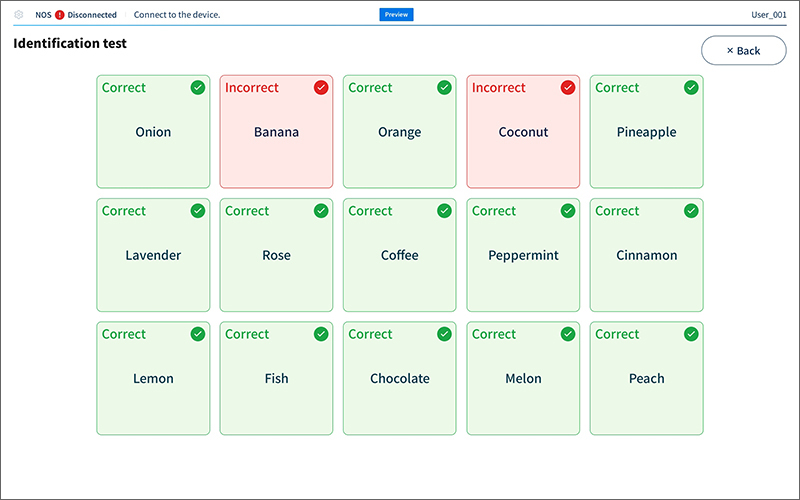The width and height of the screenshot is (800, 500).
Task: Select the Orange scent card
Action: pyautogui.click(x=400, y=132)
